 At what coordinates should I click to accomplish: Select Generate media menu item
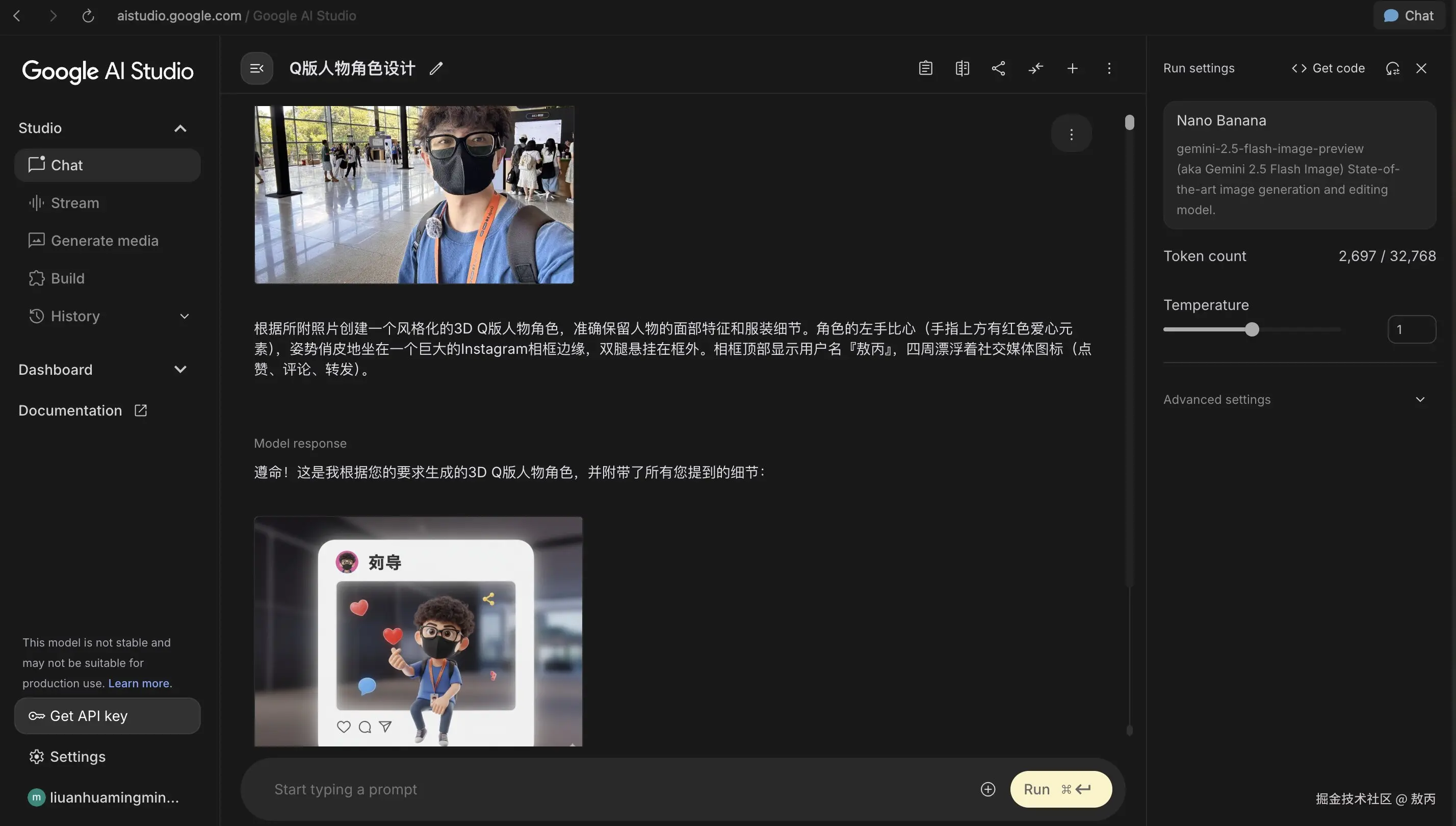pos(105,241)
